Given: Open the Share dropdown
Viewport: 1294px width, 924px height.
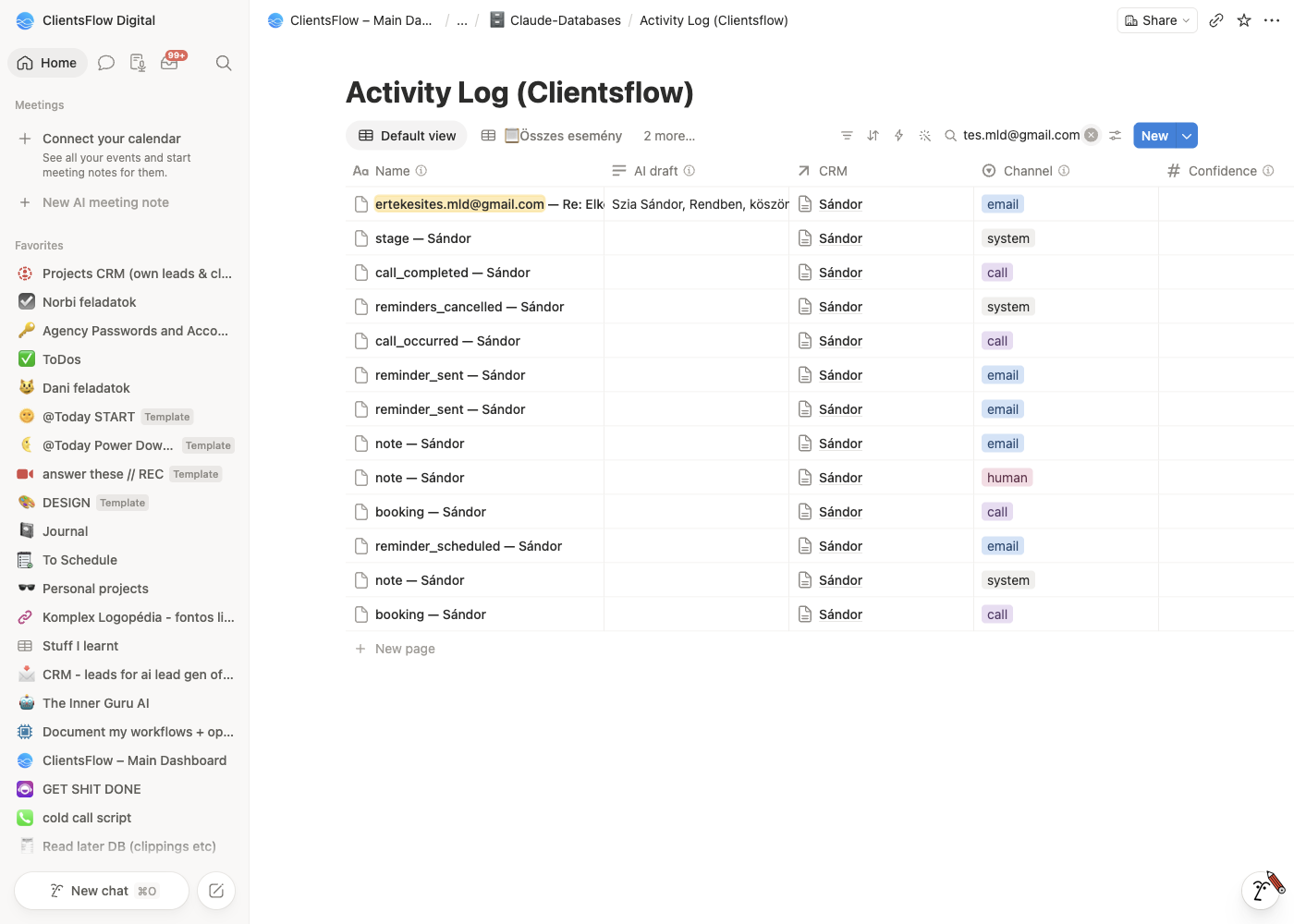Looking at the screenshot, I should (x=1157, y=20).
